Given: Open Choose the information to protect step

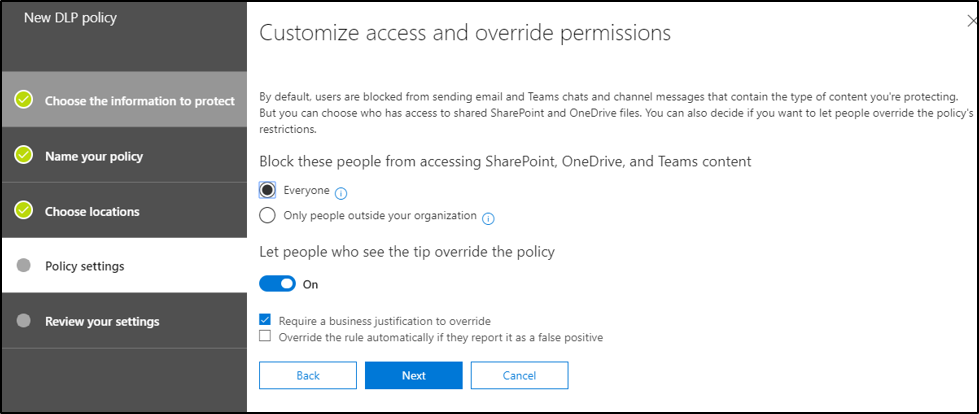Looking at the screenshot, I should click(139, 100).
